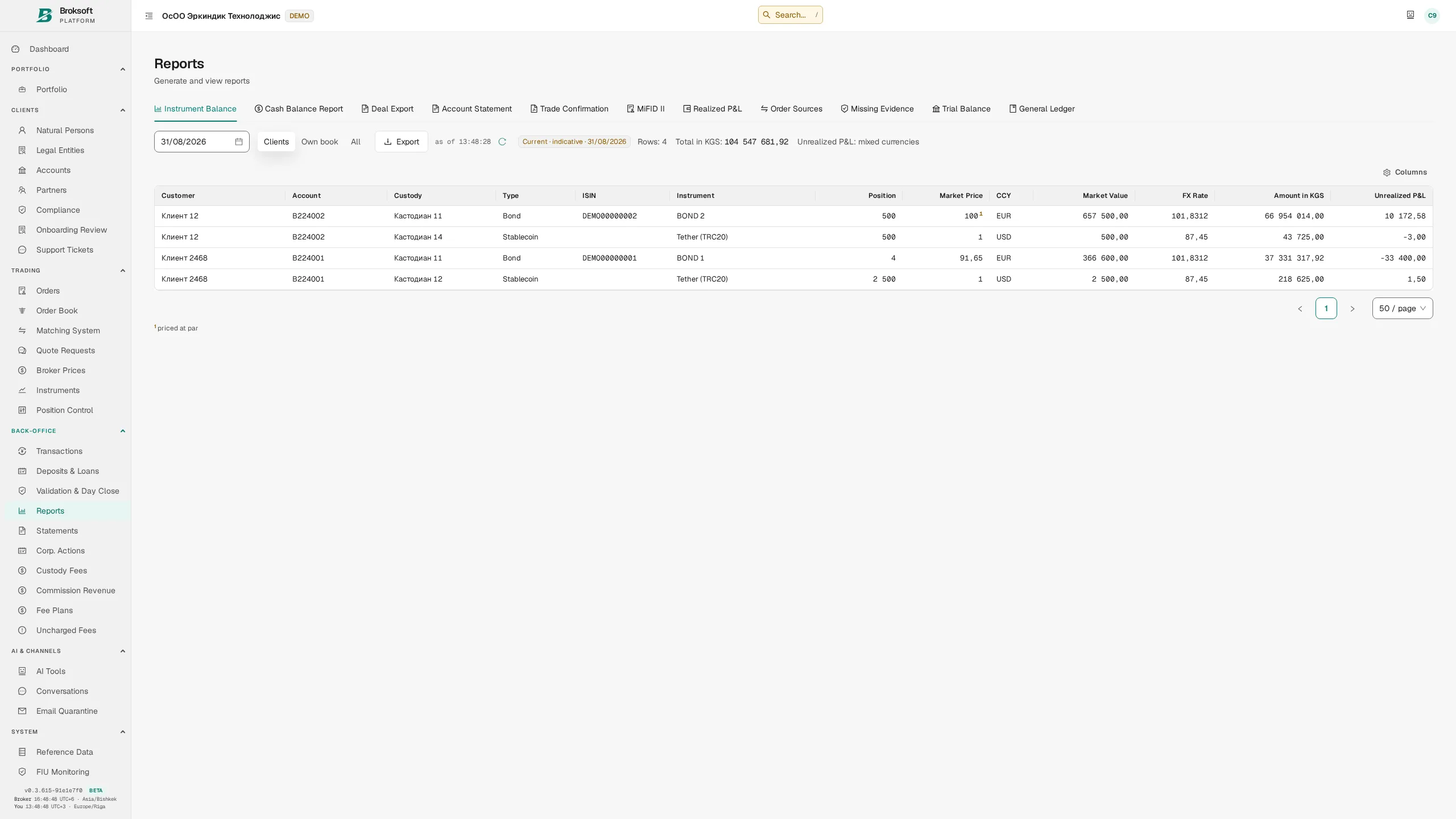Collapse the PORTFOLIO sidebar section
This screenshot has height=819, width=1456.
[123, 69]
